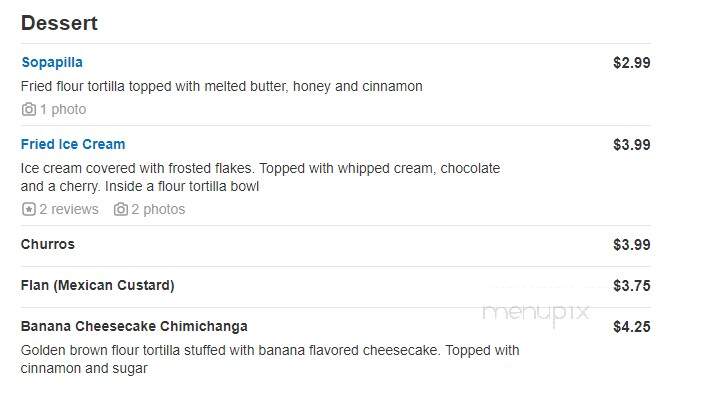715x395 pixels.
Task: Open the Fried Ice Cream link
Action: (x=73, y=144)
